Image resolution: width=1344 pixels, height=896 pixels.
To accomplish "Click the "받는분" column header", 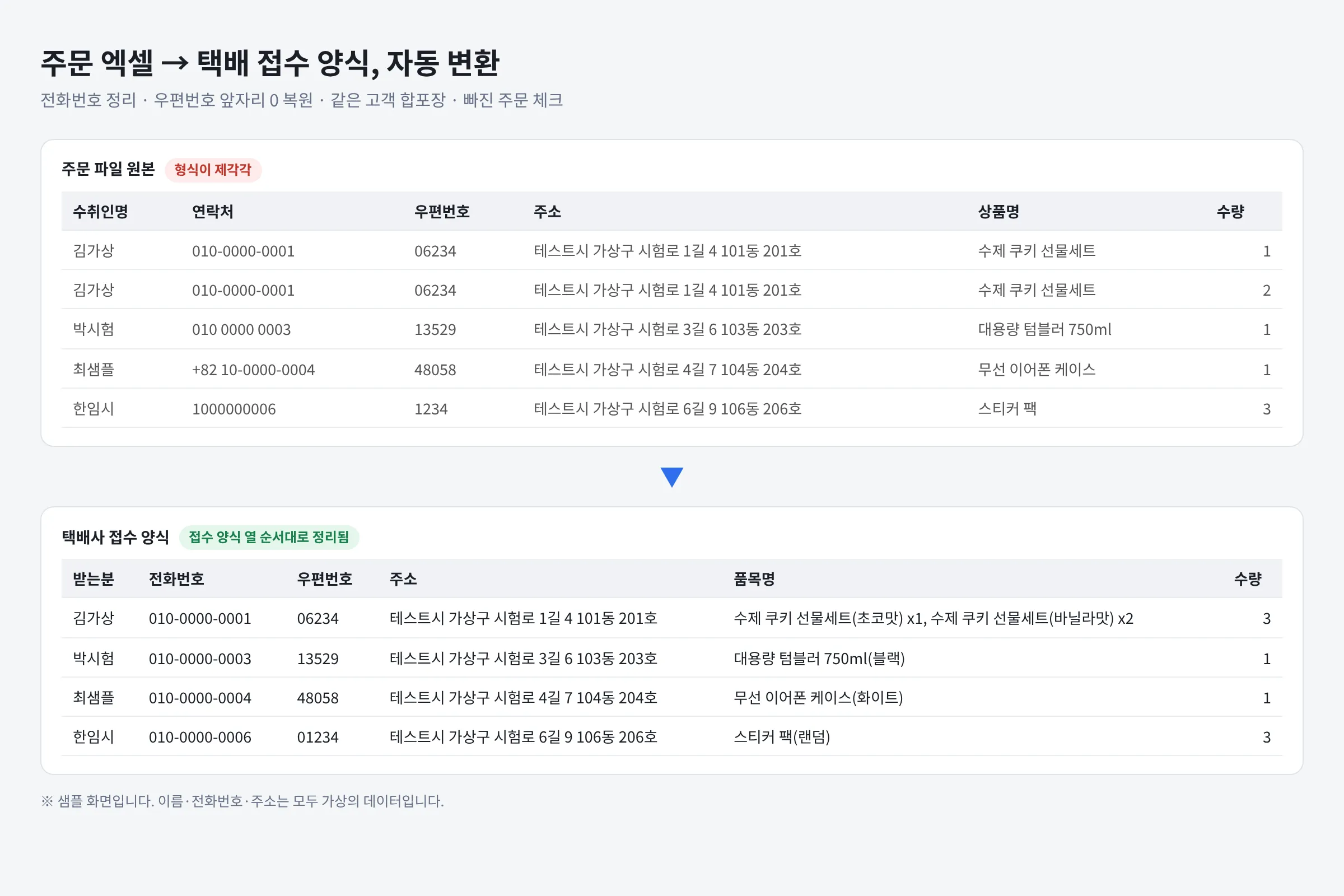I will coord(93,579).
